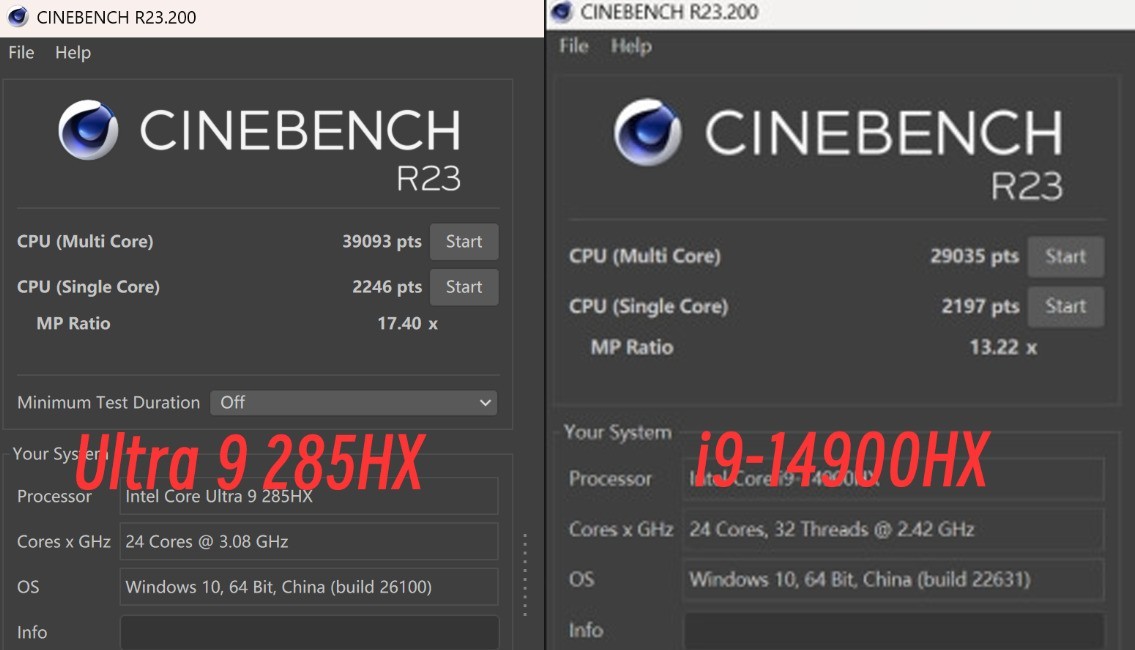
Task: Click the blue sphere in the left logo
Action: coord(88,130)
